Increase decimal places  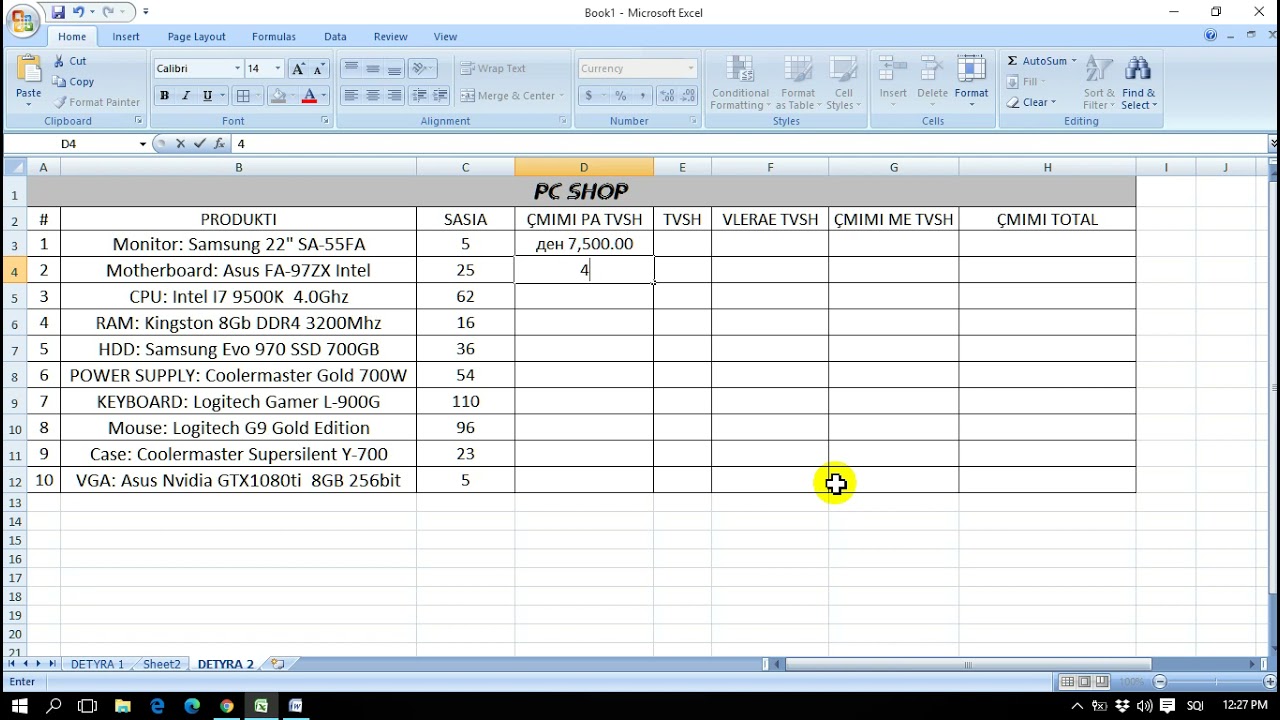[667, 96]
